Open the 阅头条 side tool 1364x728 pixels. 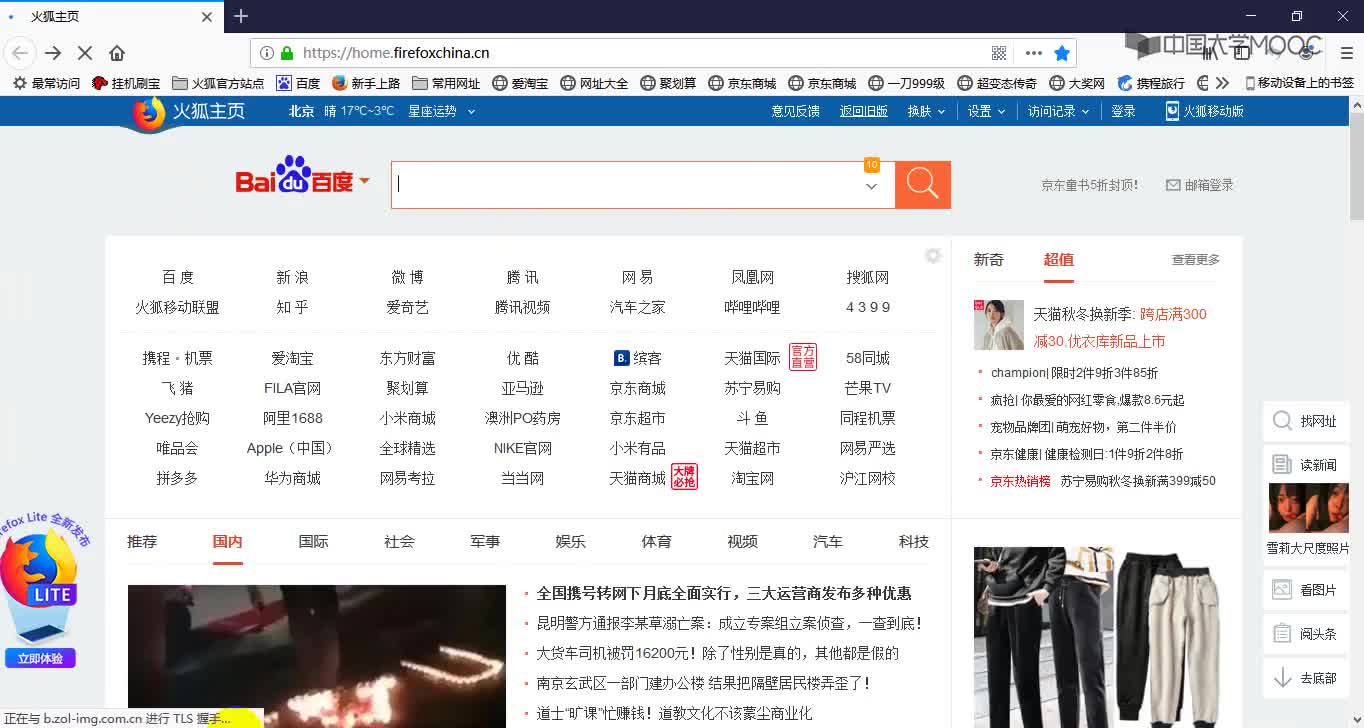[x=1306, y=634]
